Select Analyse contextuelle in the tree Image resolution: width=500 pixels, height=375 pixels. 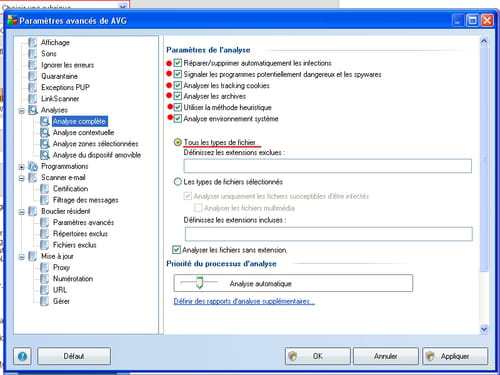click(x=83, y=133)
